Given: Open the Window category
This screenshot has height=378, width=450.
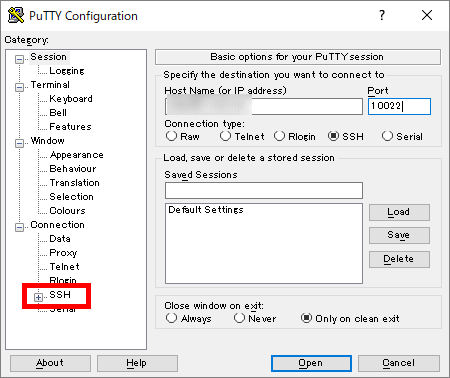Looking at the screenshot, I should [47, 141].
